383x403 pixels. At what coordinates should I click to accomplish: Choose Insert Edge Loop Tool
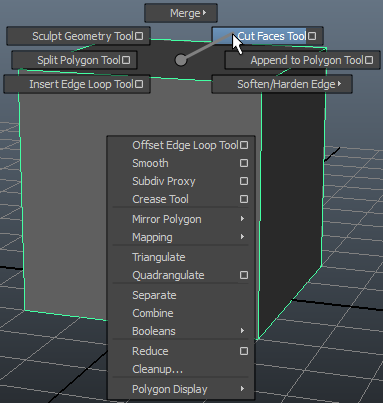pos(77,84)
